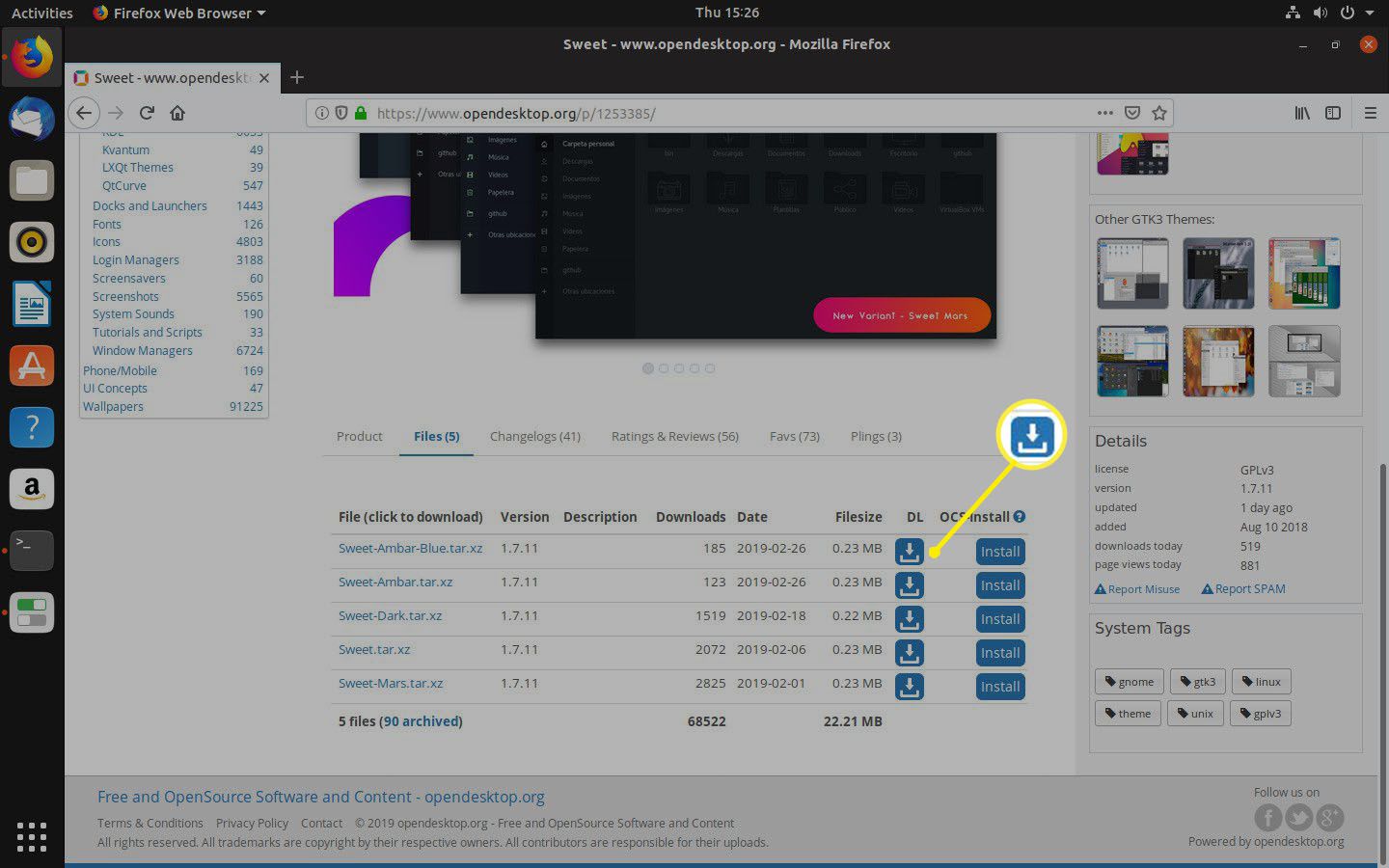Viewport: 1389px width, 868px height.
Task: Open OCS-Install help question icon
Action: [x=1020, y=516]
